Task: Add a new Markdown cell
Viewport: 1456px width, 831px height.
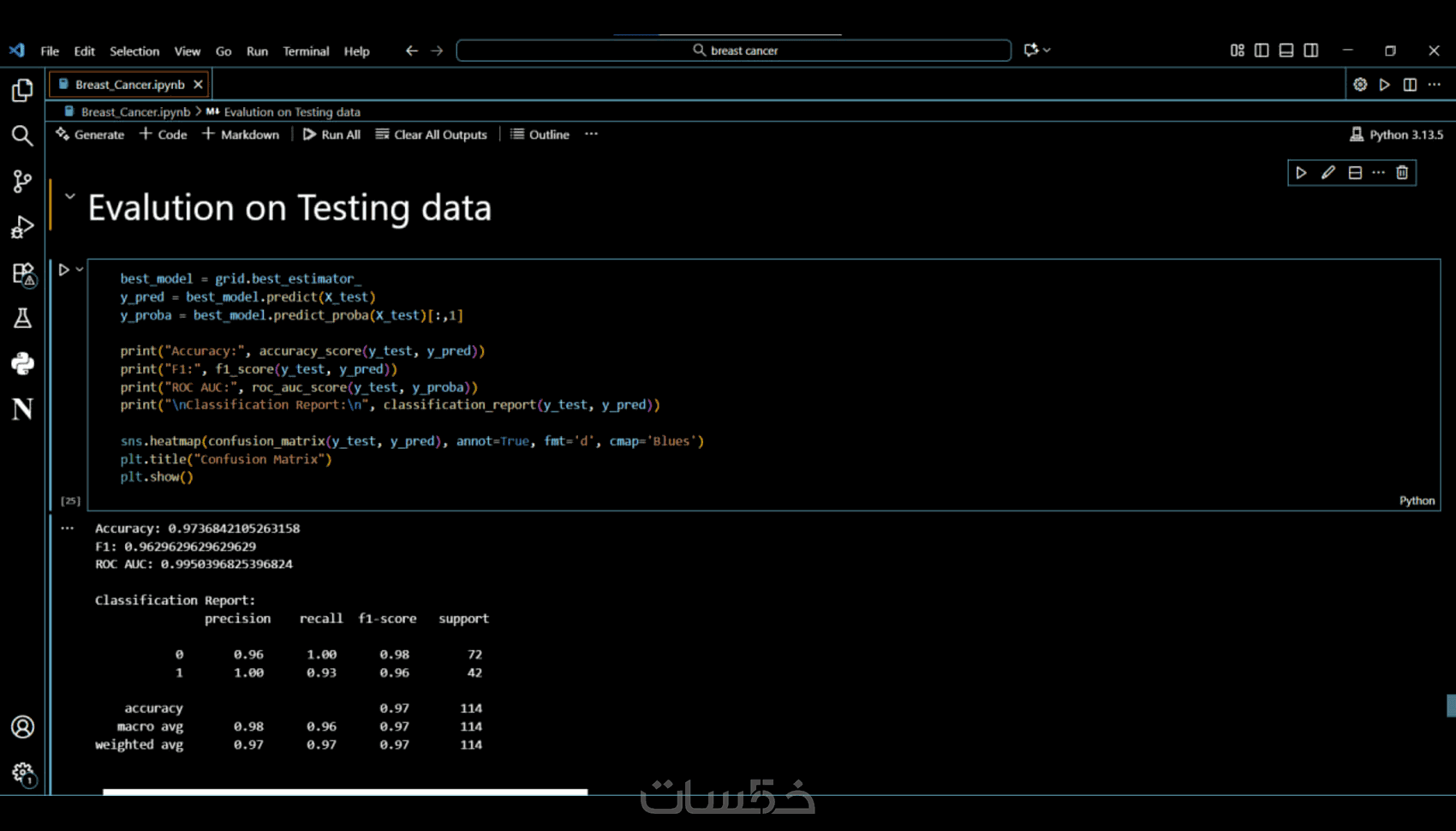Action: pyautogui.click(x=241, y=135)
